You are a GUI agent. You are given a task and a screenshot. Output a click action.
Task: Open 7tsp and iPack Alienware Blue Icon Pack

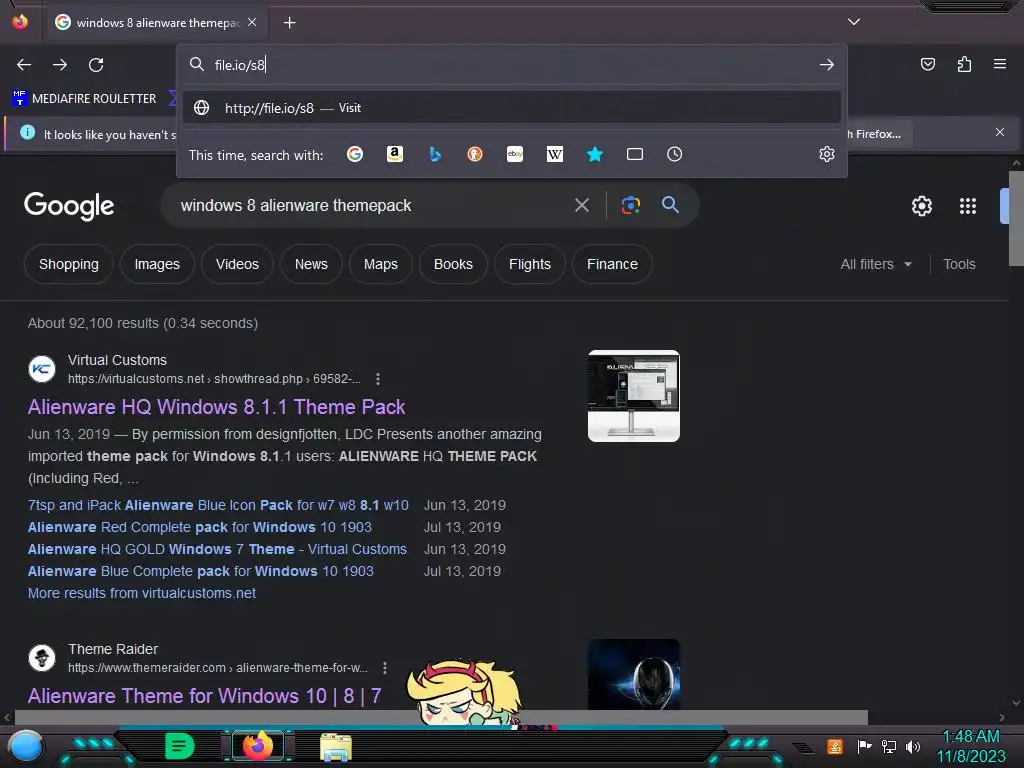pos(218,505)
